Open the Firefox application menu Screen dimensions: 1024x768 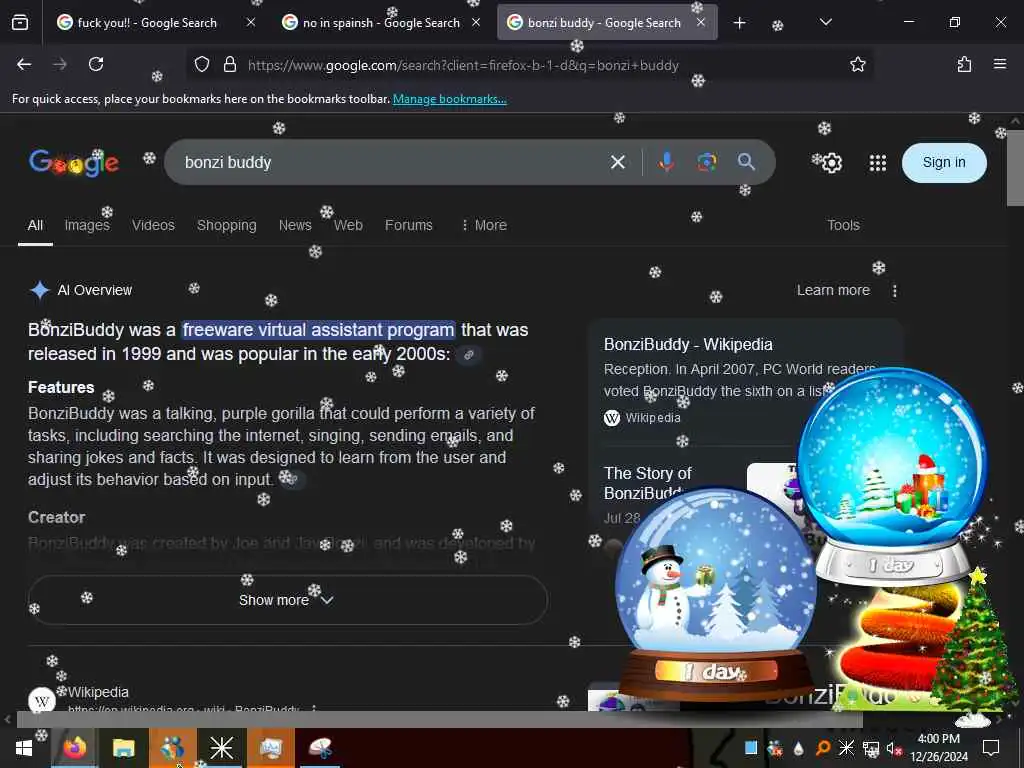(x=1000, y=64)
